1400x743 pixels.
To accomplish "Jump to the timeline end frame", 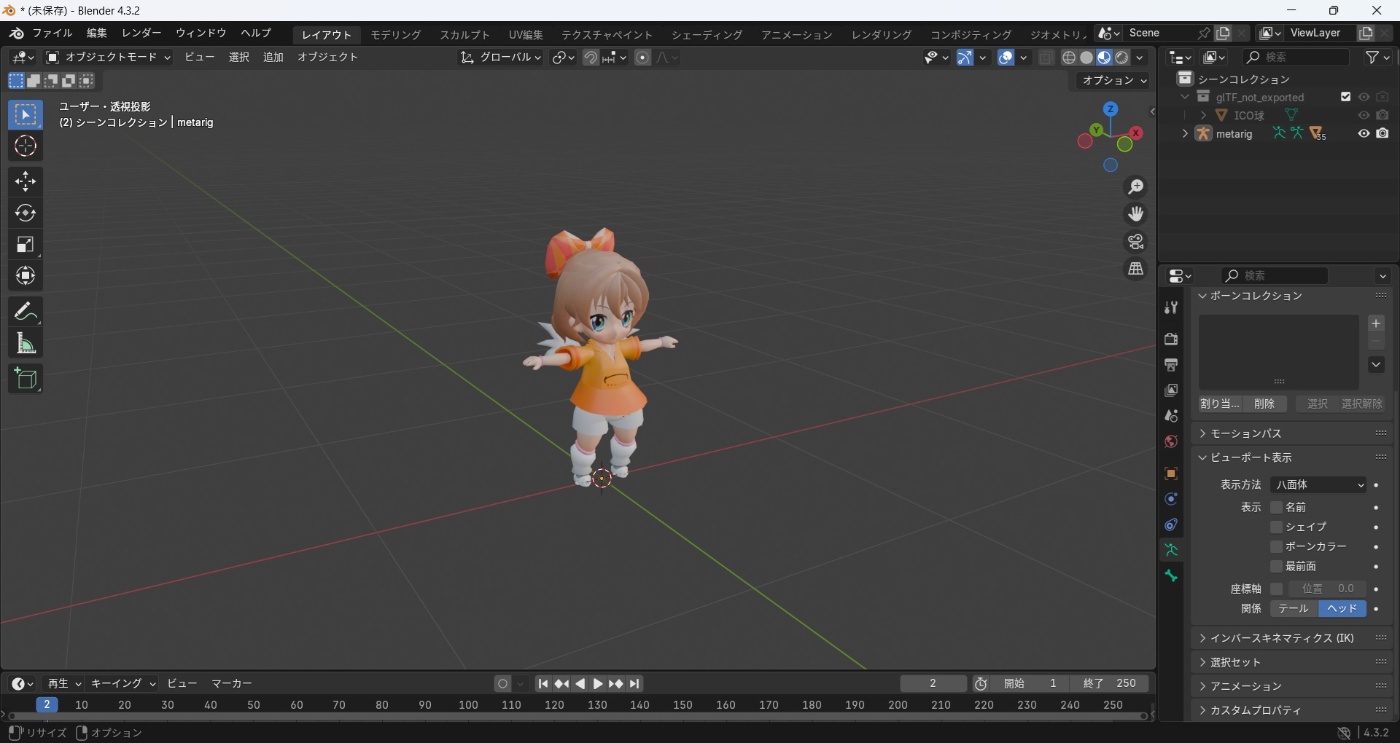I will (634, 684).
